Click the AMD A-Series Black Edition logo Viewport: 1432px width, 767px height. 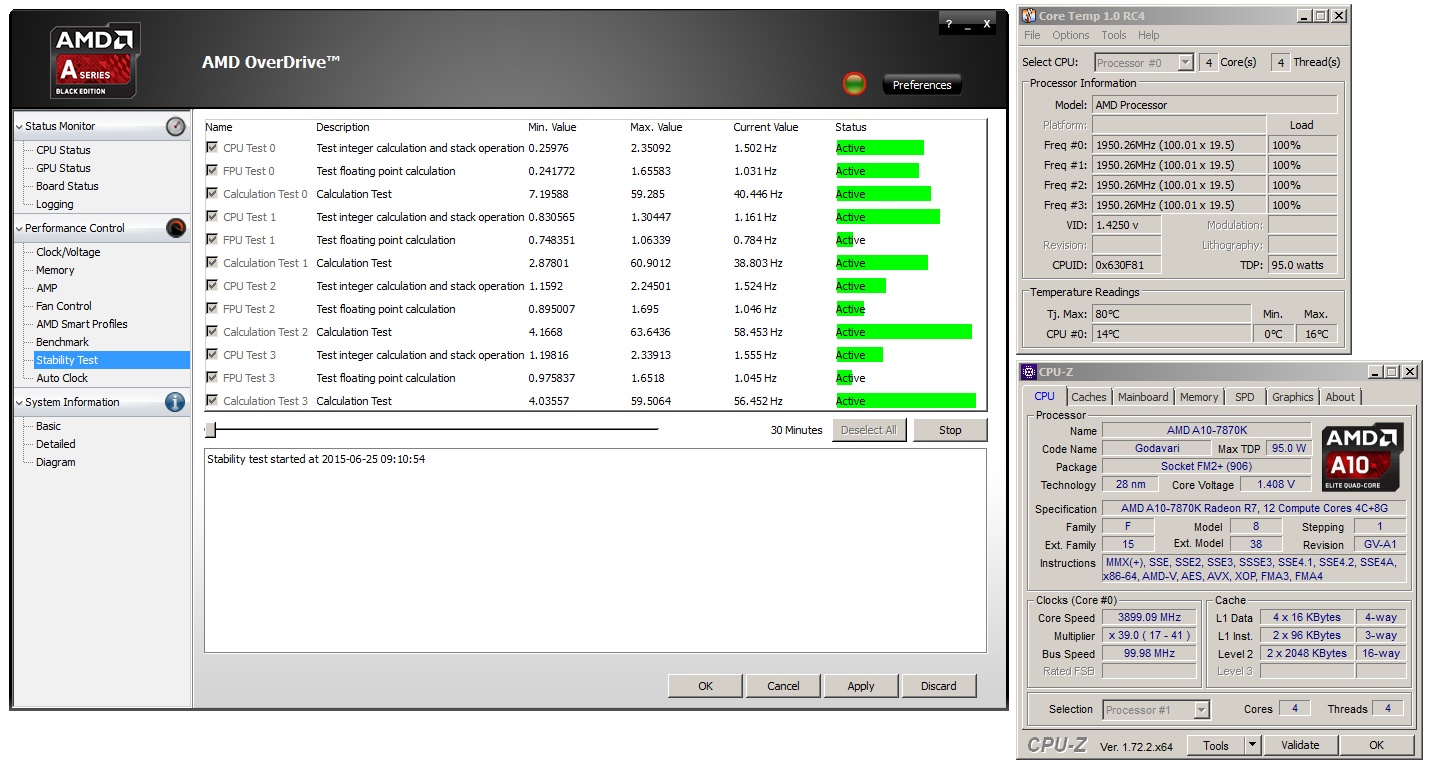coord(95,63)
